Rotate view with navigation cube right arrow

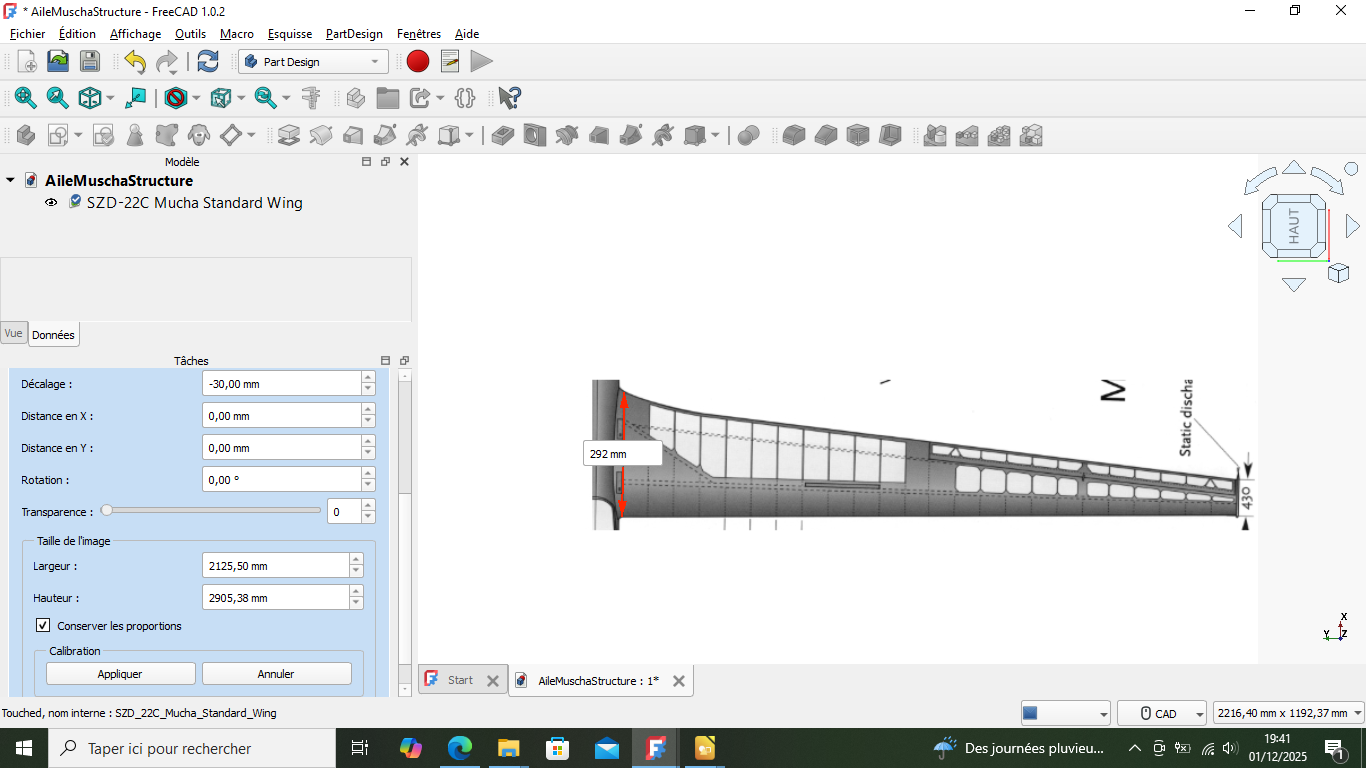1352,226
